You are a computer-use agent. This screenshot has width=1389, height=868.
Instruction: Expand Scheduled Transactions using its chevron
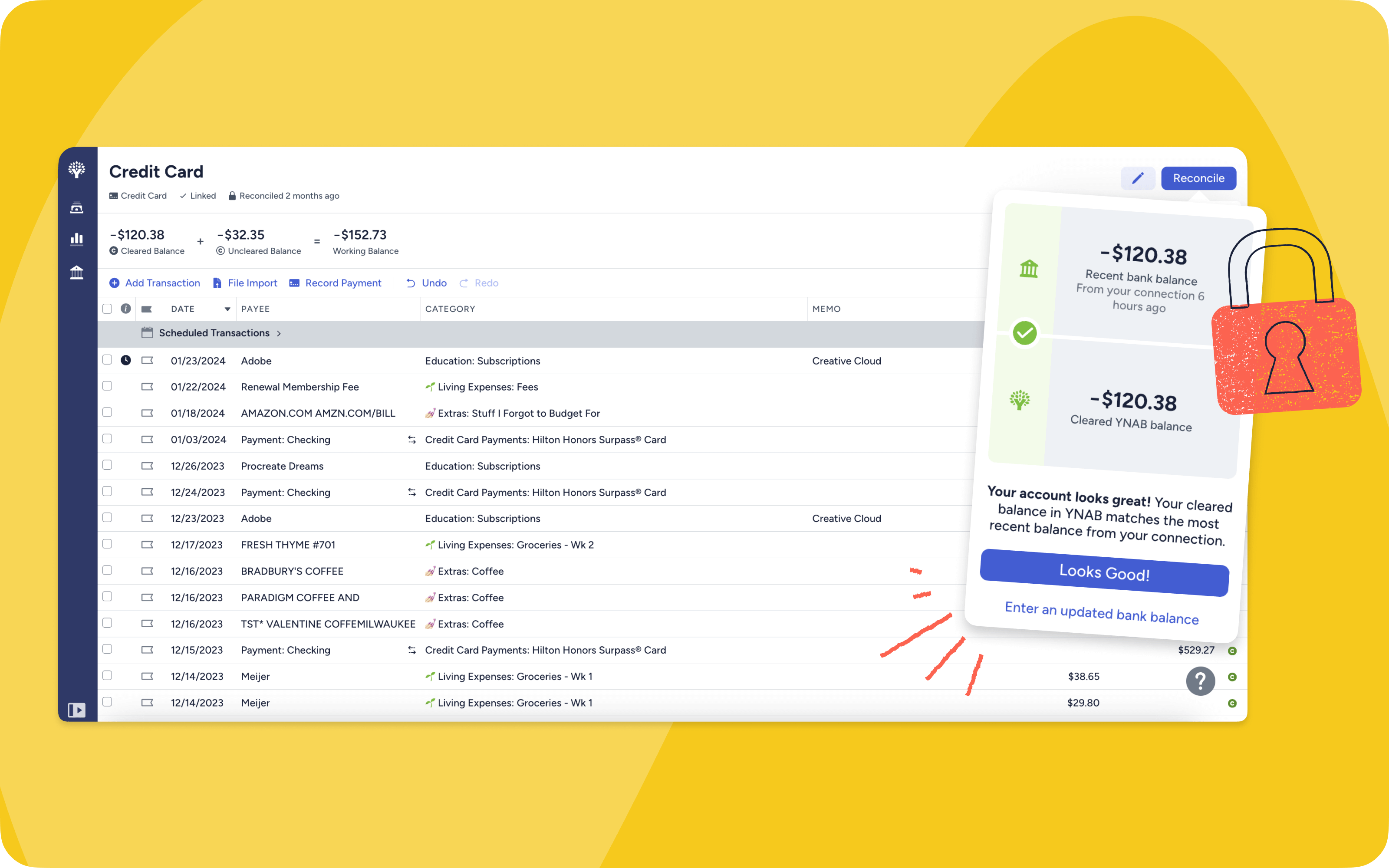[279, 333]
